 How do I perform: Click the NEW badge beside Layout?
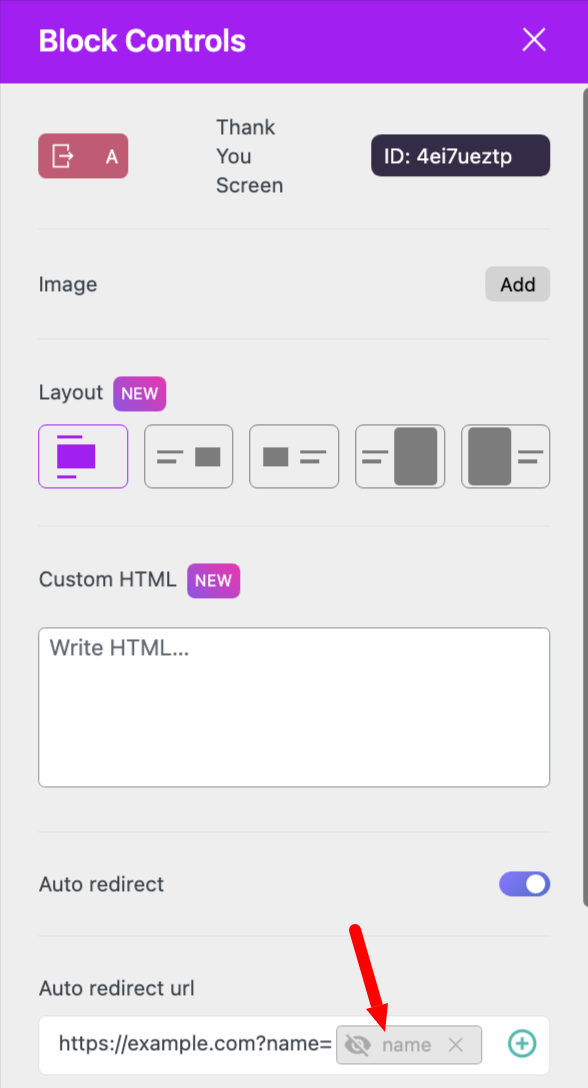point(140,393)
